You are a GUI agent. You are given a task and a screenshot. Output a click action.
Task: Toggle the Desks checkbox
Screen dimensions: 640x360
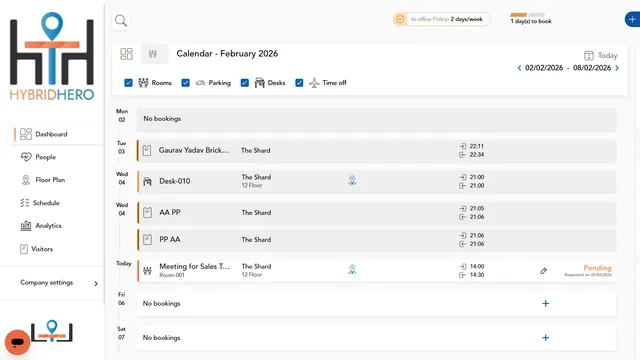pyautogui.click(x=244, y=83)
